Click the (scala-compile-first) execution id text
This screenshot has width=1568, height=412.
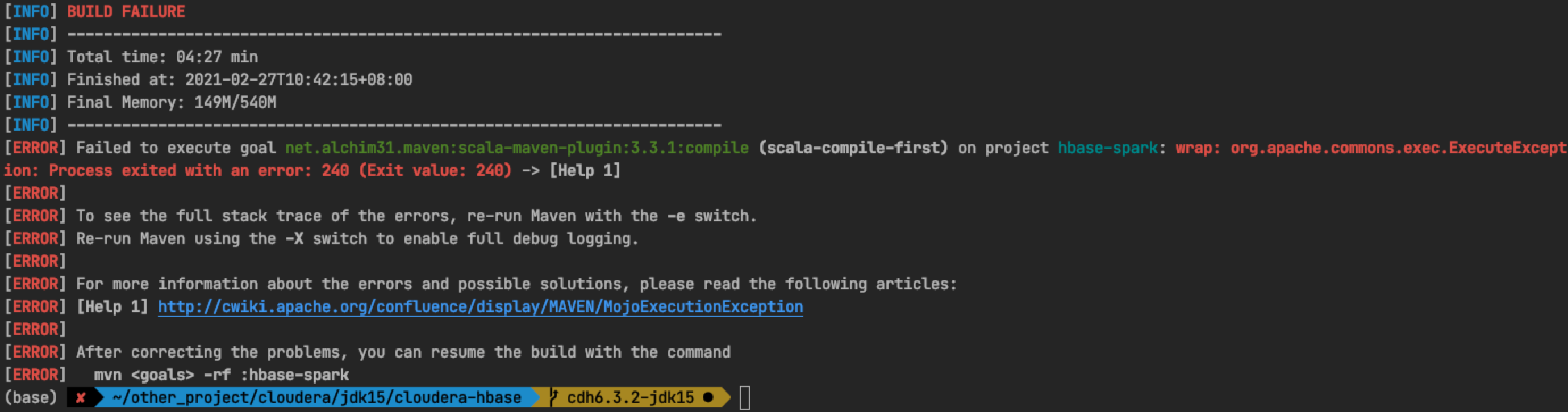[x=853, y=148]
